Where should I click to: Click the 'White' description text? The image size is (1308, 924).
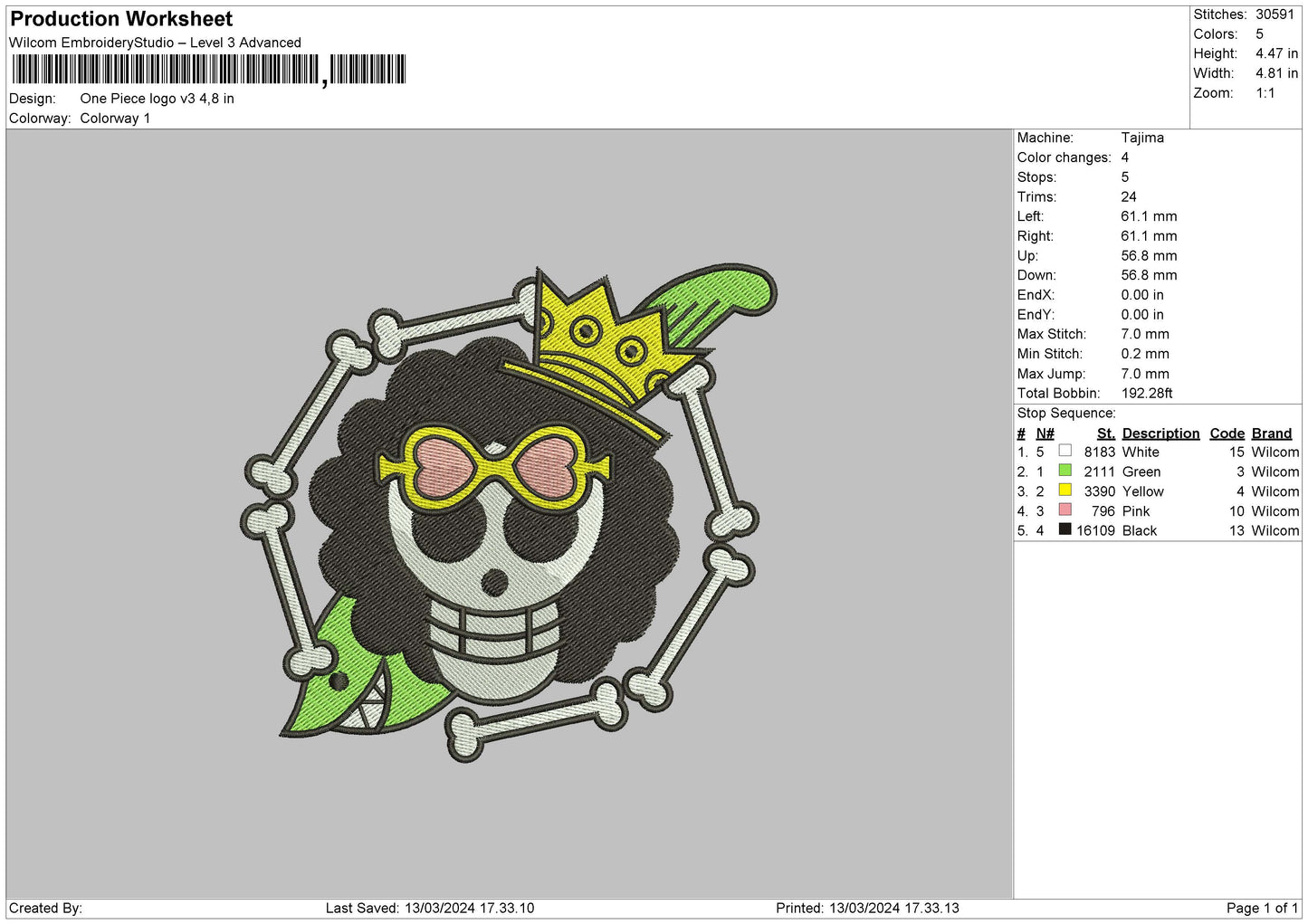point(1141,452)
